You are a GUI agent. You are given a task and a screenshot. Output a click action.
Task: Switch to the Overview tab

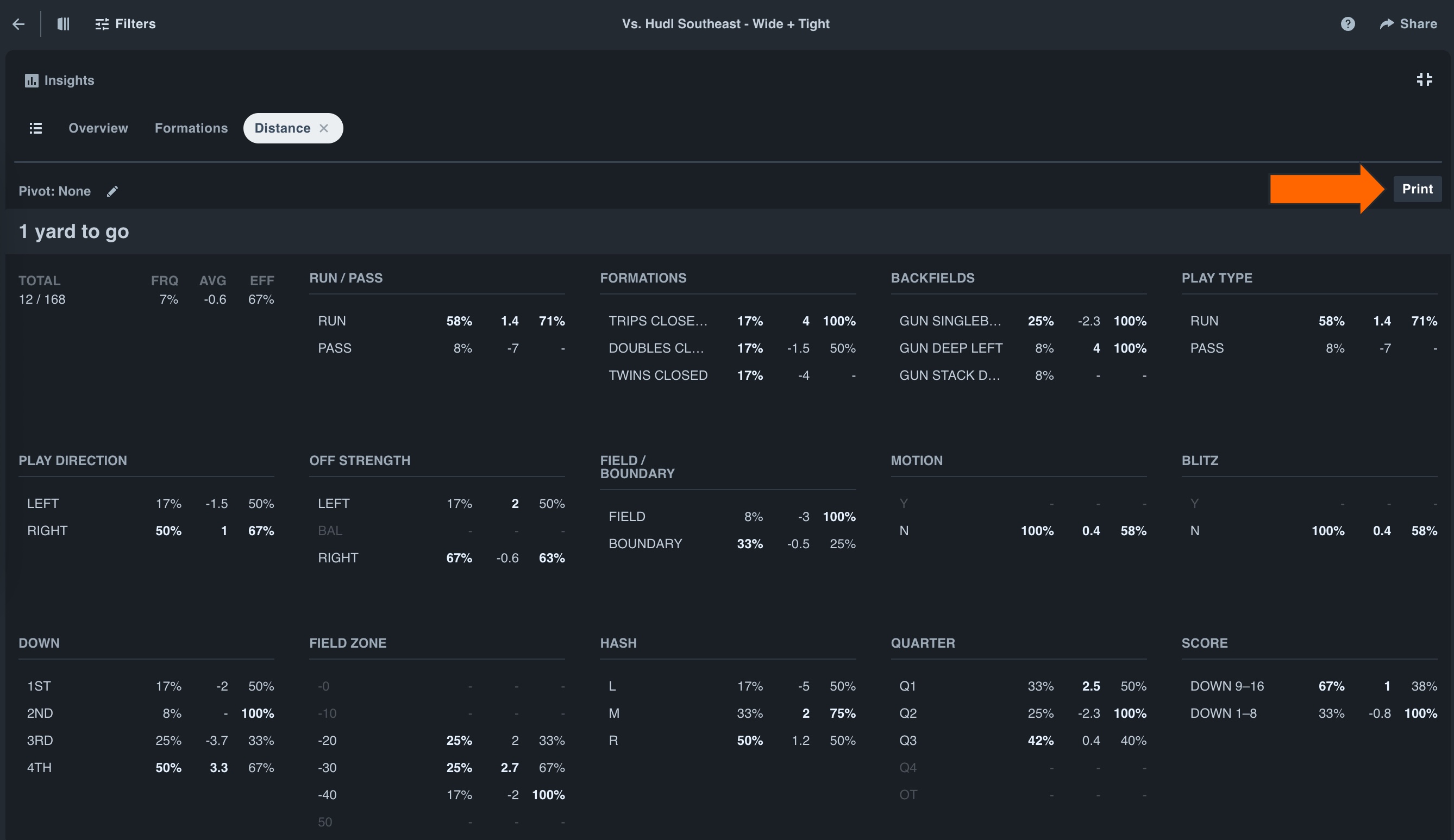click(x=98, y=128)
